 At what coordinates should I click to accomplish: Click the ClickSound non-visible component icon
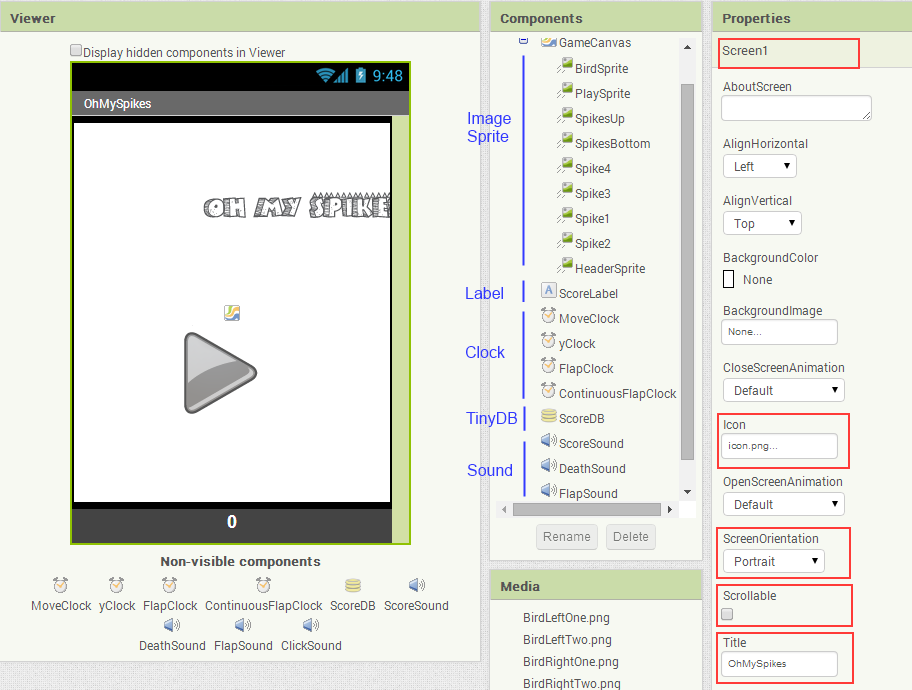[x=310, y=626]
